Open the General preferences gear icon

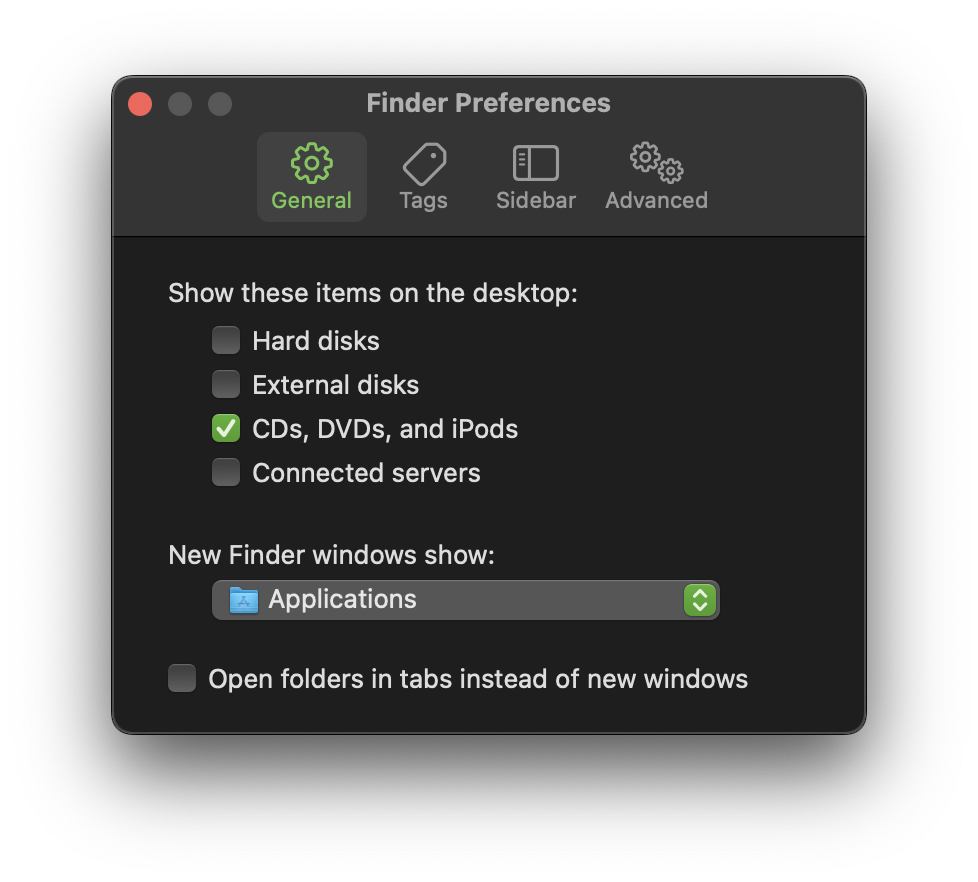tap(311, 163)
